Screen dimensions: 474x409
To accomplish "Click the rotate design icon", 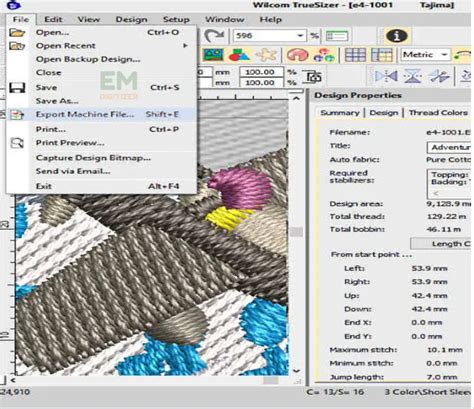I will (x=439, y=77).
